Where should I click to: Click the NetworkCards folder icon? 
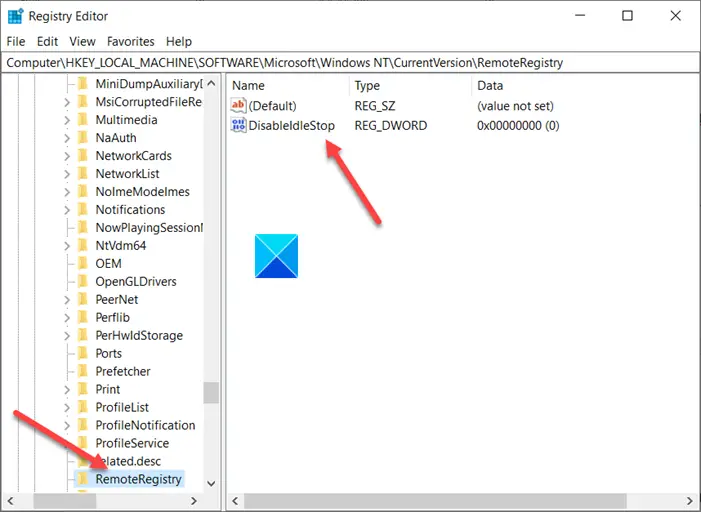(x=83, y=156)
